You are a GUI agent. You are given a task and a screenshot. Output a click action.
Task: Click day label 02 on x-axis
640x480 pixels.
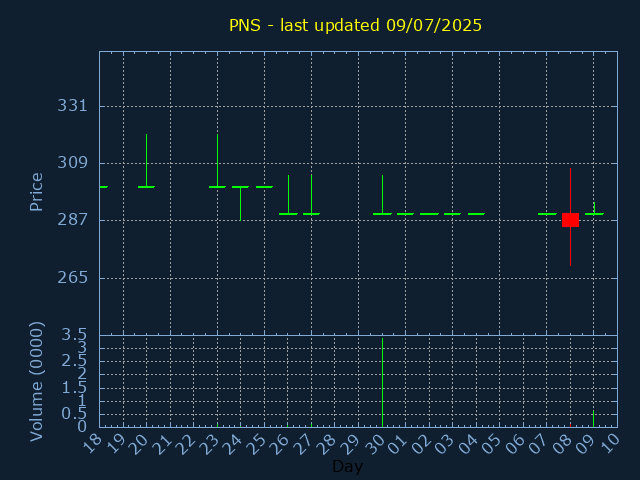click(422, 443)
